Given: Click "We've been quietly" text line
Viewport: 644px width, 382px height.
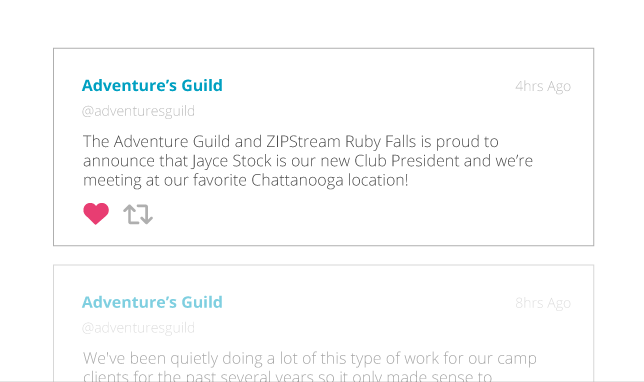Looking at the screenshot, I should point(310,359).
